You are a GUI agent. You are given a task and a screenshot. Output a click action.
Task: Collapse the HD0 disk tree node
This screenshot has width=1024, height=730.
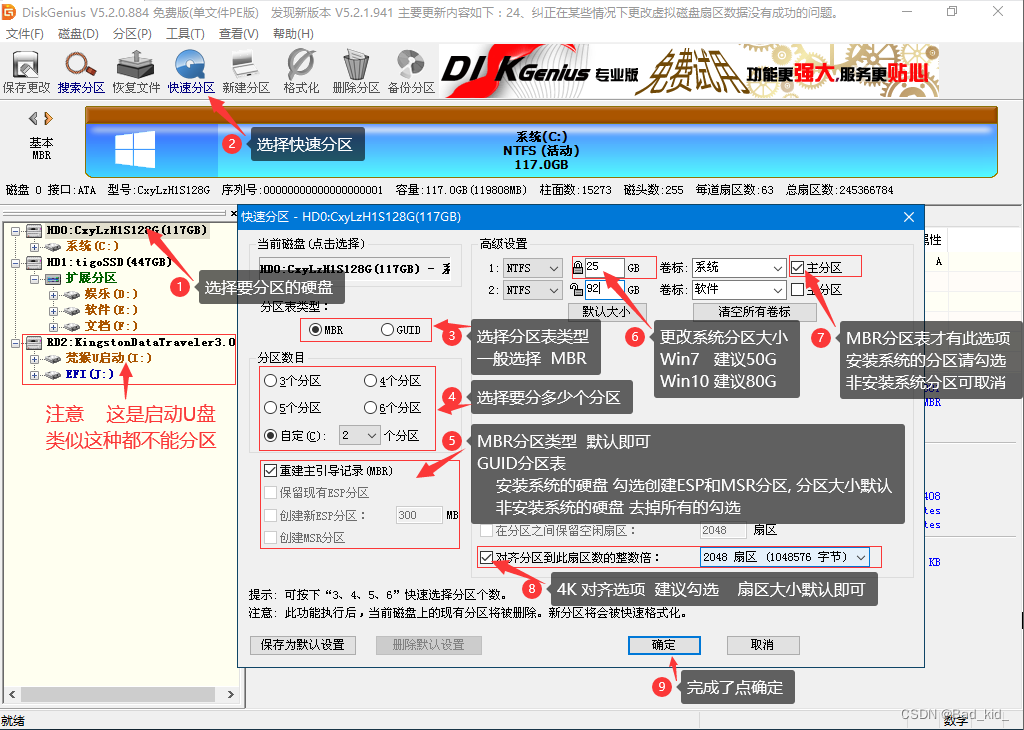(x=15, y=230)
